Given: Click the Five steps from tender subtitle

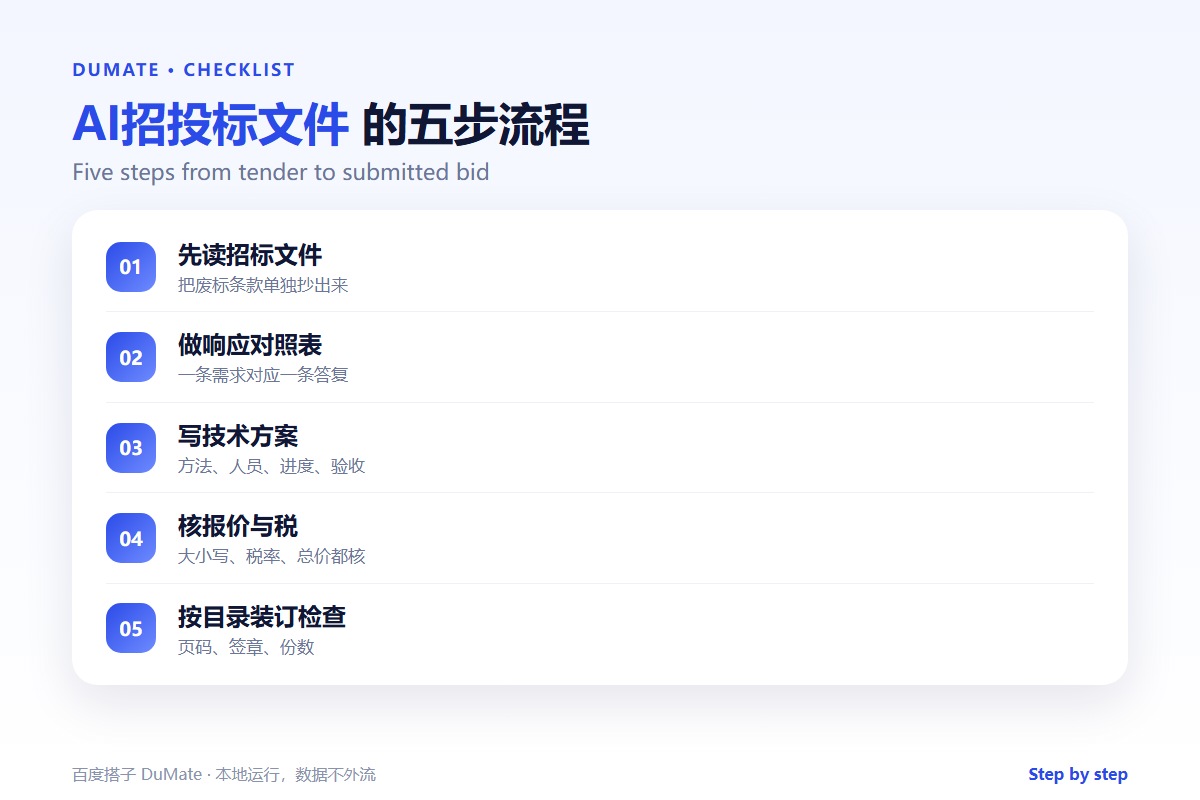Looking at the screenshot, I should coord(281,172).
